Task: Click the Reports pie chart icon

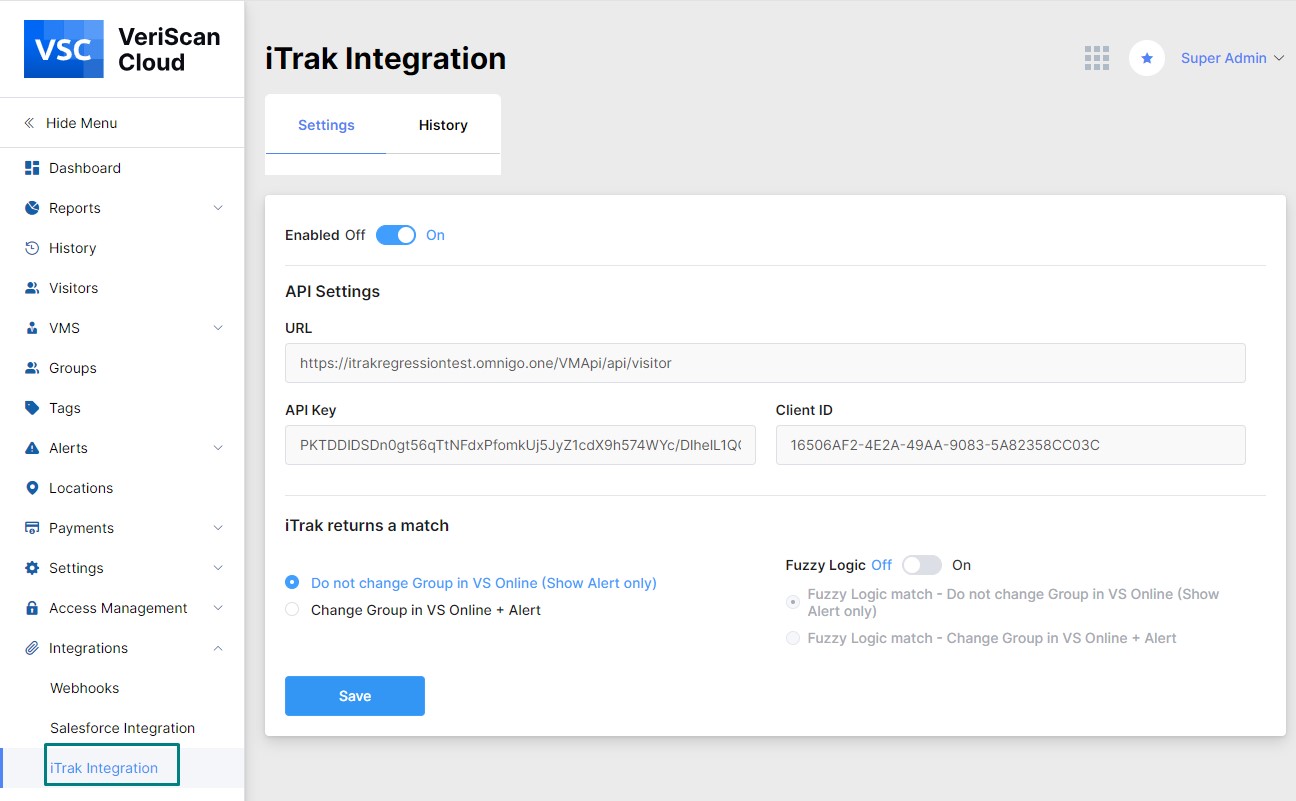Action: [32, 208]
